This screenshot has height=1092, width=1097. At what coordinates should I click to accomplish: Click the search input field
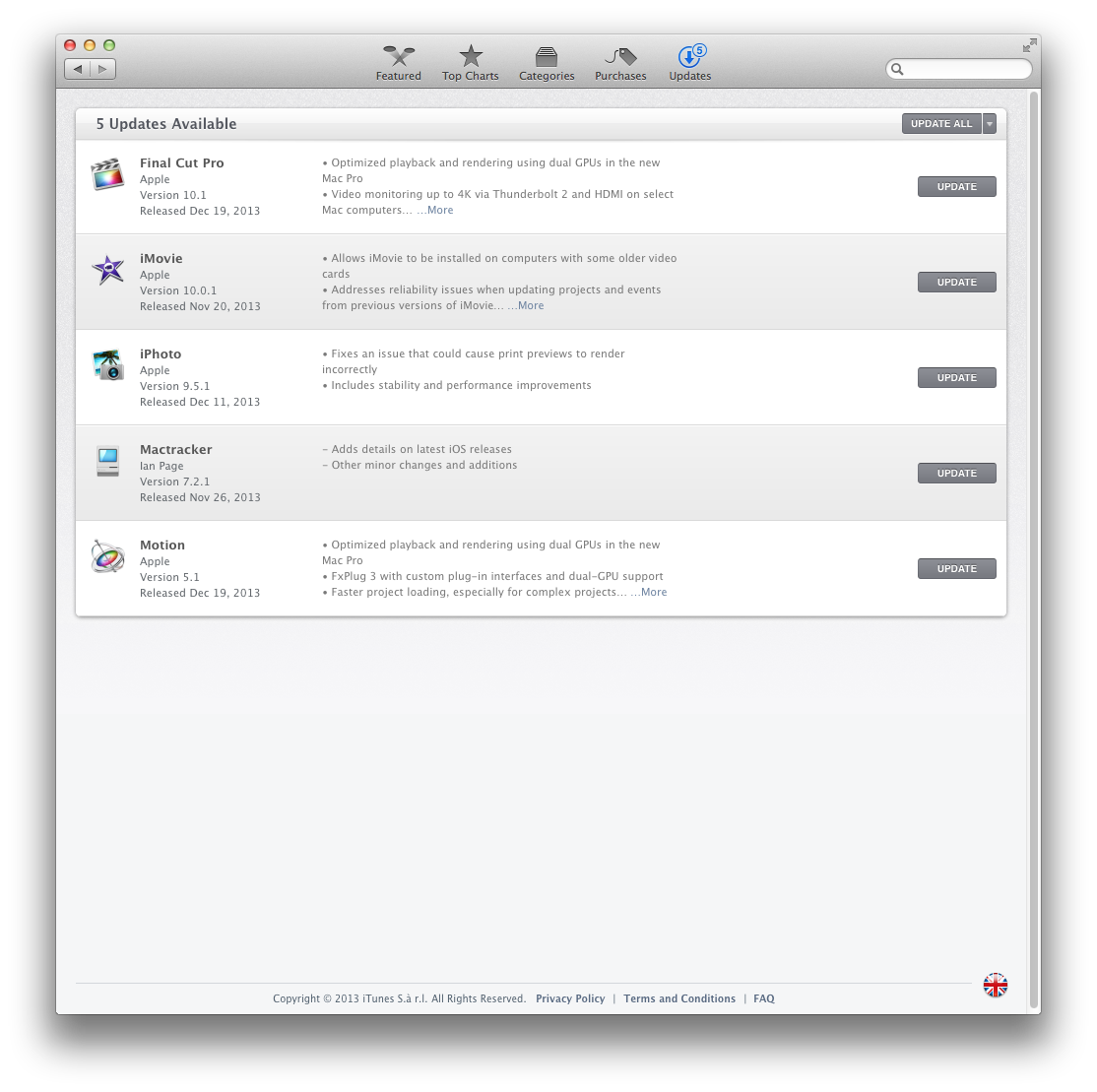point(959,69)
